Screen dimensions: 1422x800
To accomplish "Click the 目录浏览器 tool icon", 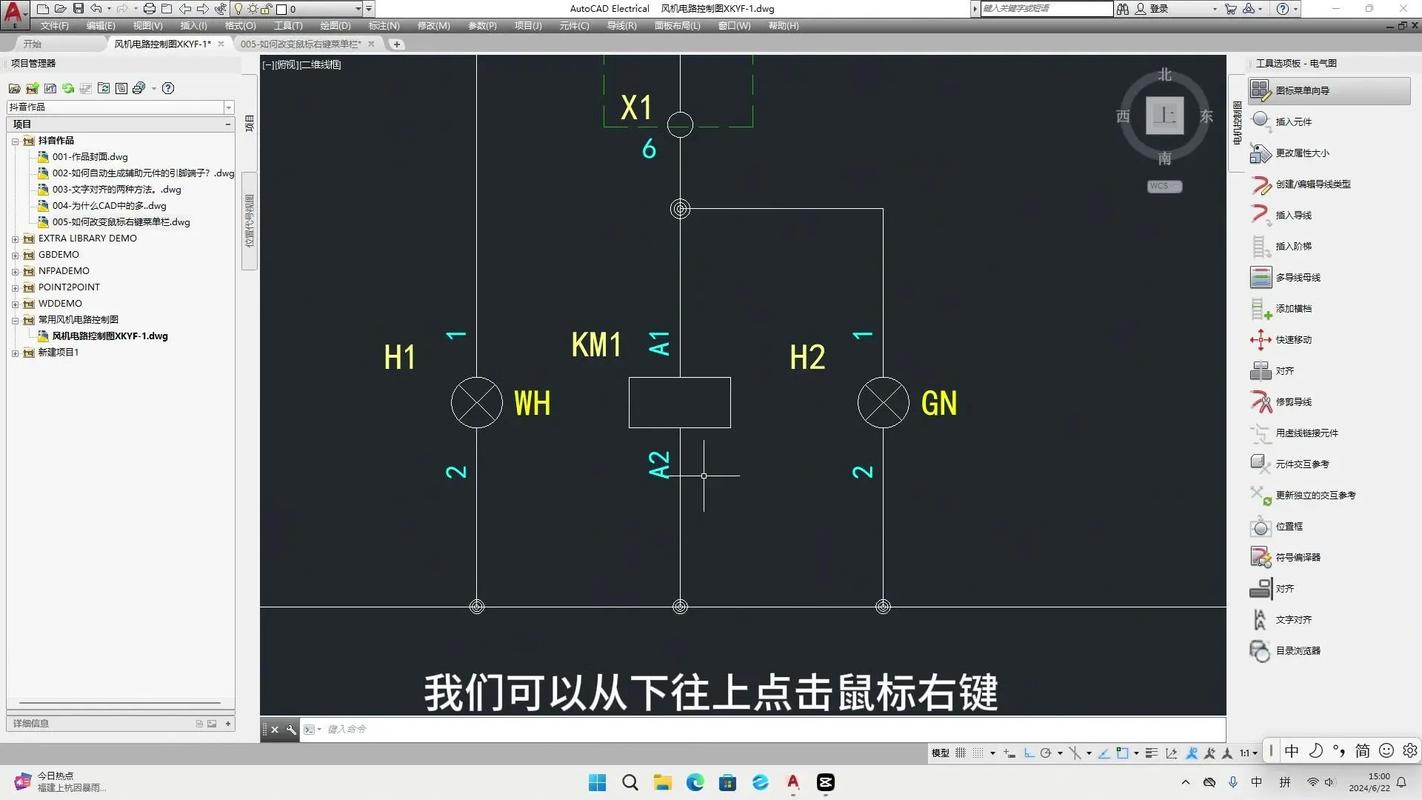I will tap(1260, 651).
